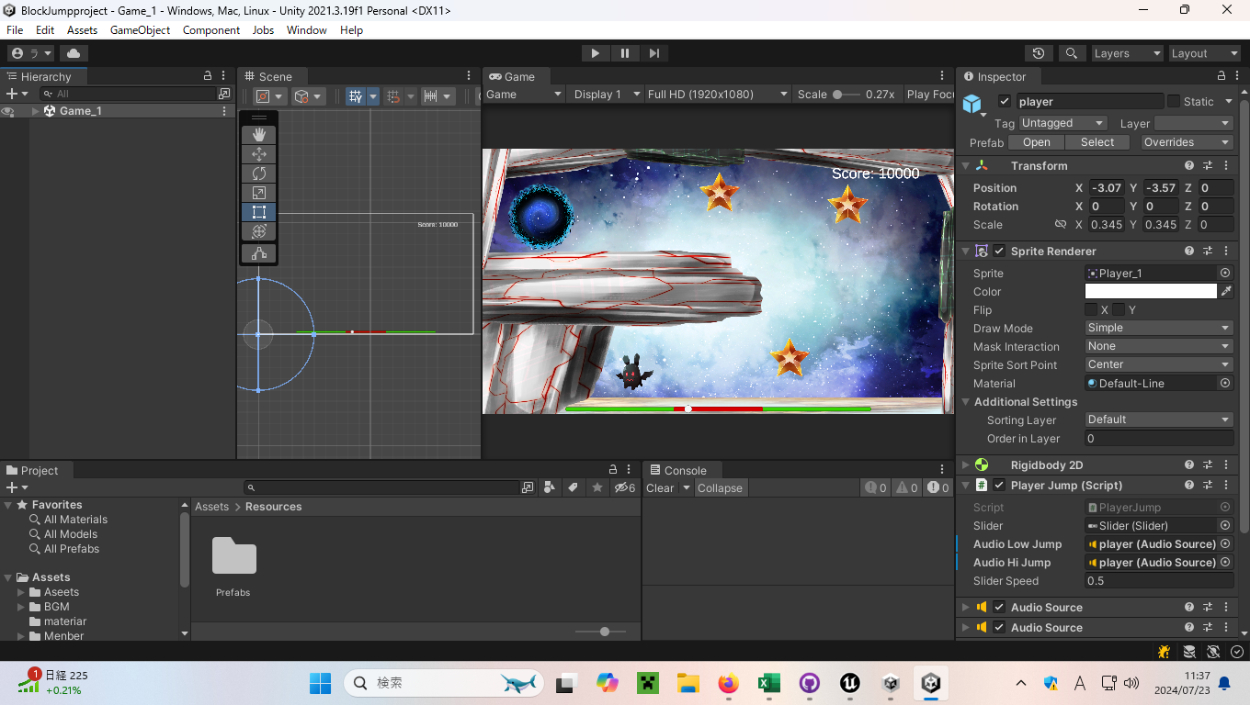Select the Move tool in Scene view
Screen dimensions: 1250x705
point(259,154)
